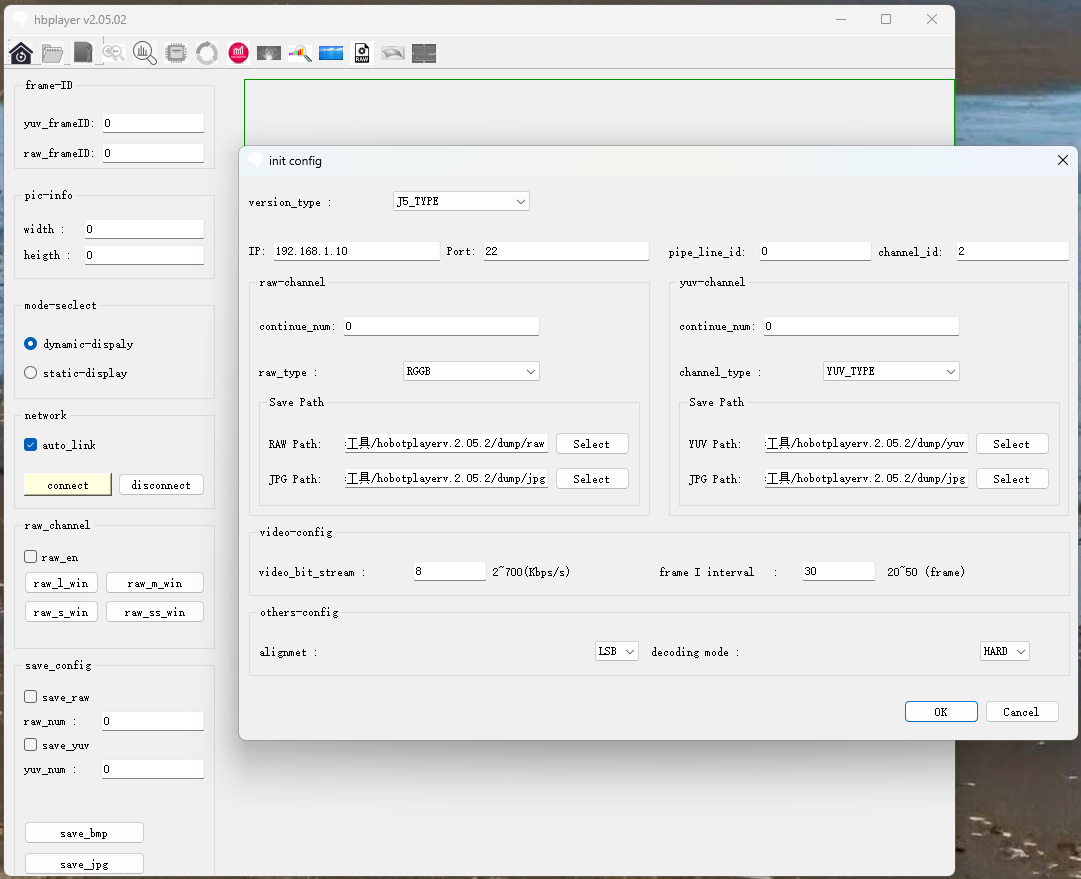Viewport: 1081px width, 879px height.
Task: Open the alignment LSB dropdown
Action: click(x=616, y=651)
